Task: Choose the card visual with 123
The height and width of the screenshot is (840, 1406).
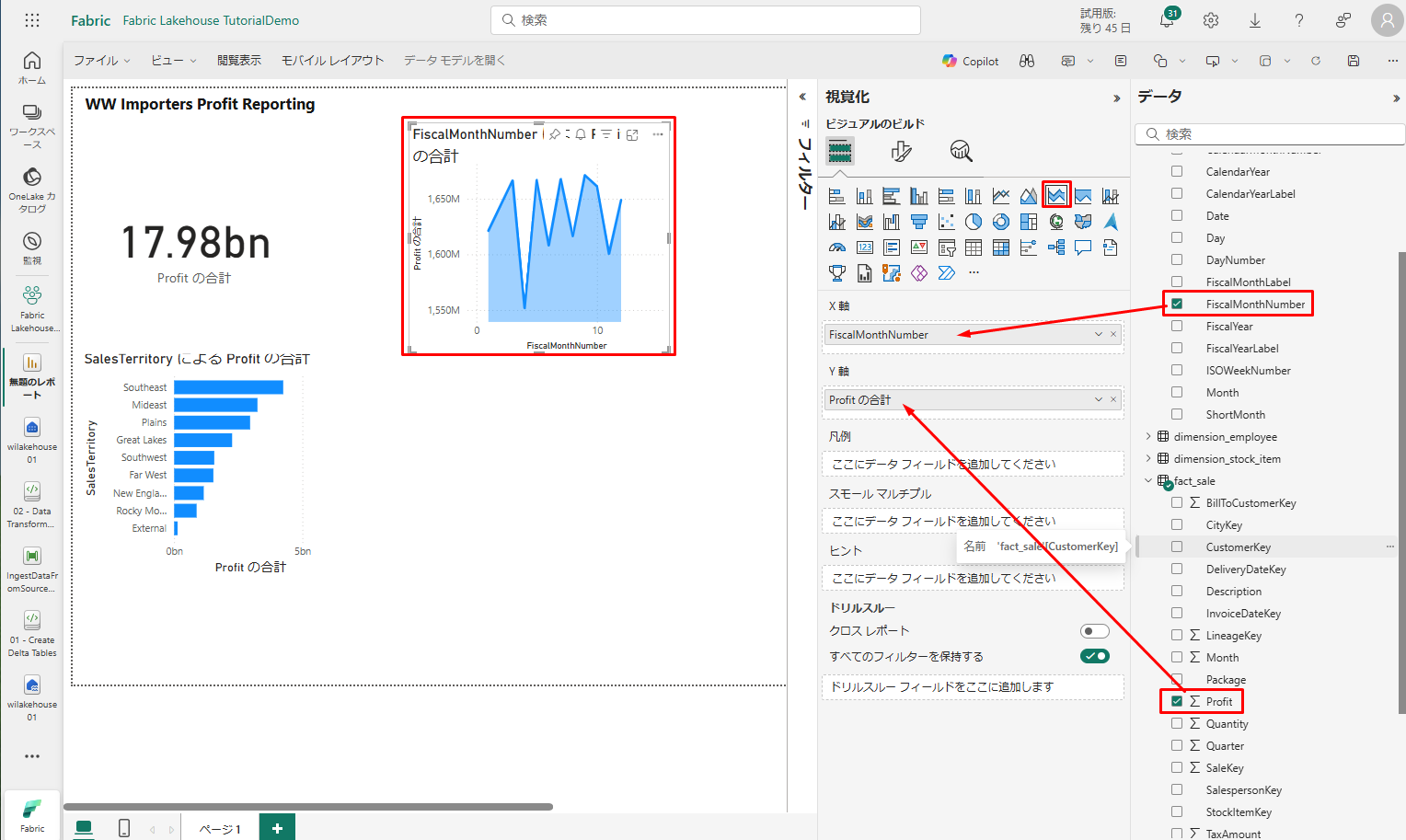Action: pos(864,247)
